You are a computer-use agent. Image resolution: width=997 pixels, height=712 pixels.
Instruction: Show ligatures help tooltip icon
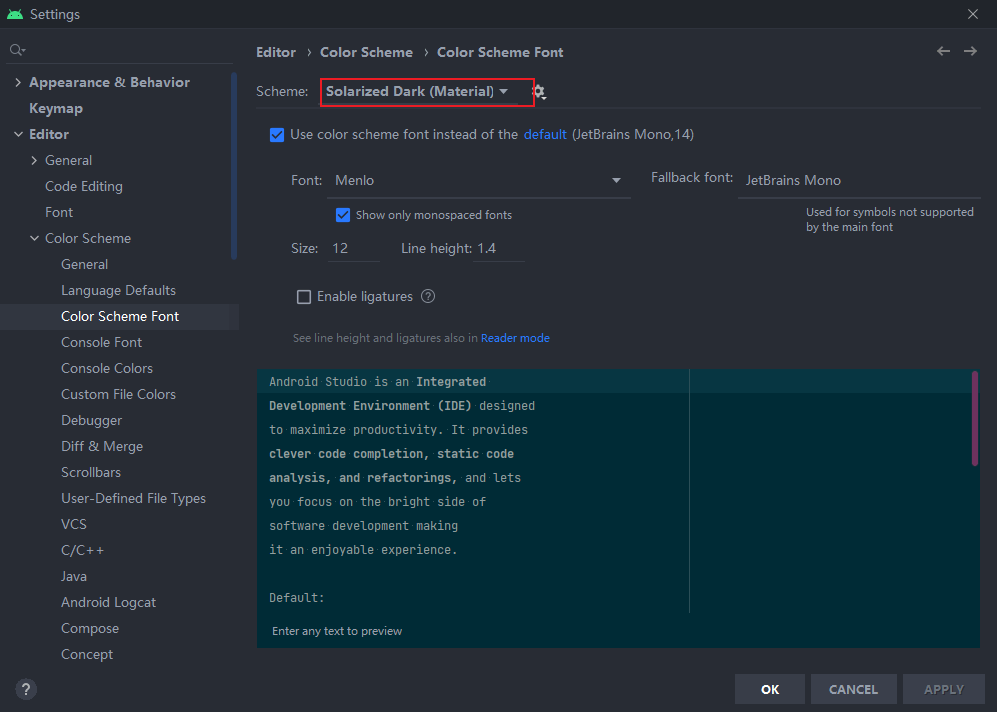click(x=428, y=296)
